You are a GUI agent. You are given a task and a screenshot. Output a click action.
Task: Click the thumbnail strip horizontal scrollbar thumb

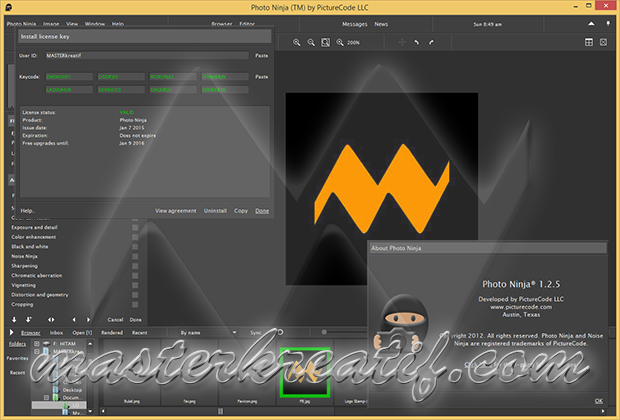tap(220, 411)
